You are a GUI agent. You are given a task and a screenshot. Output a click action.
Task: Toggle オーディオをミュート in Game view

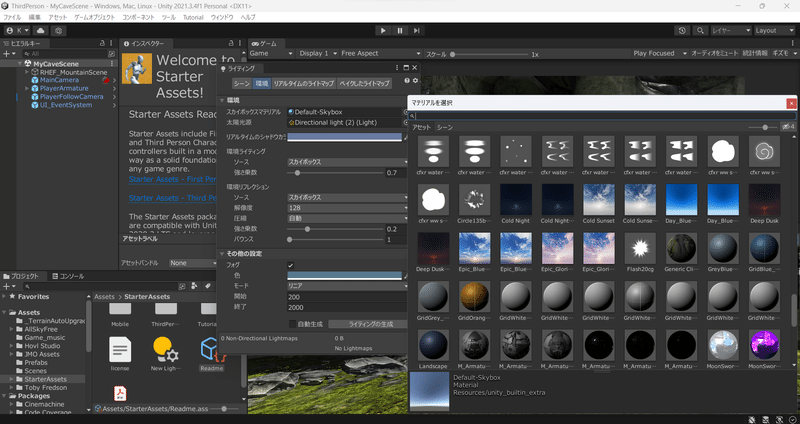pos(714,52)
